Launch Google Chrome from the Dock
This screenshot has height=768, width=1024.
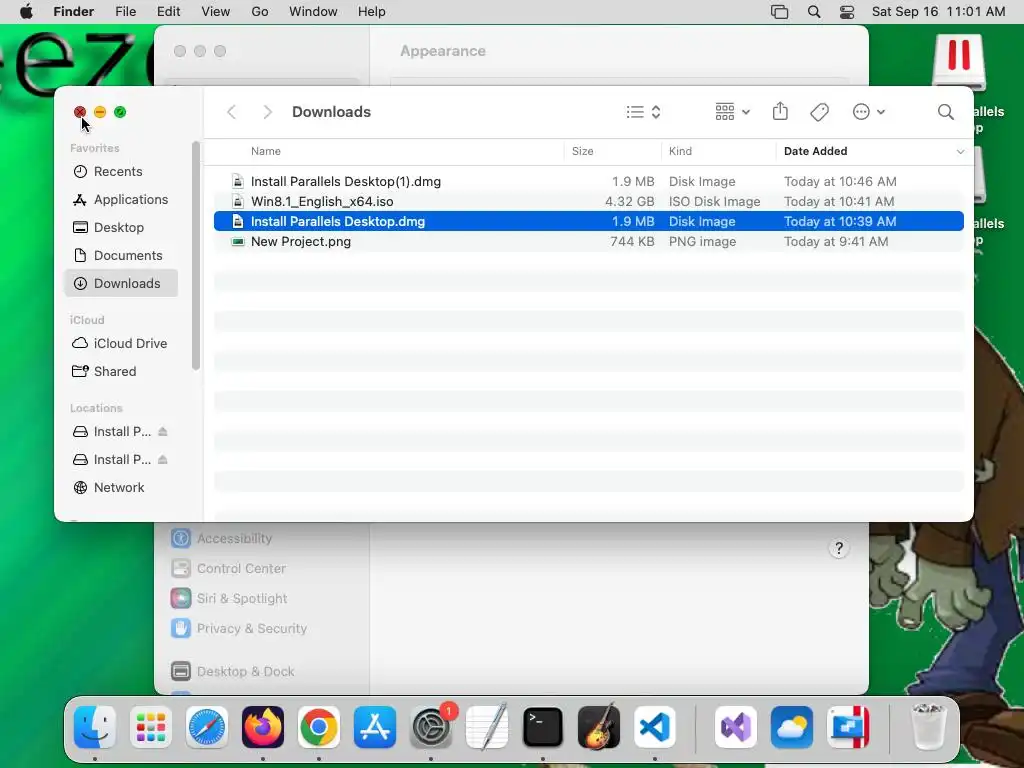319,727
